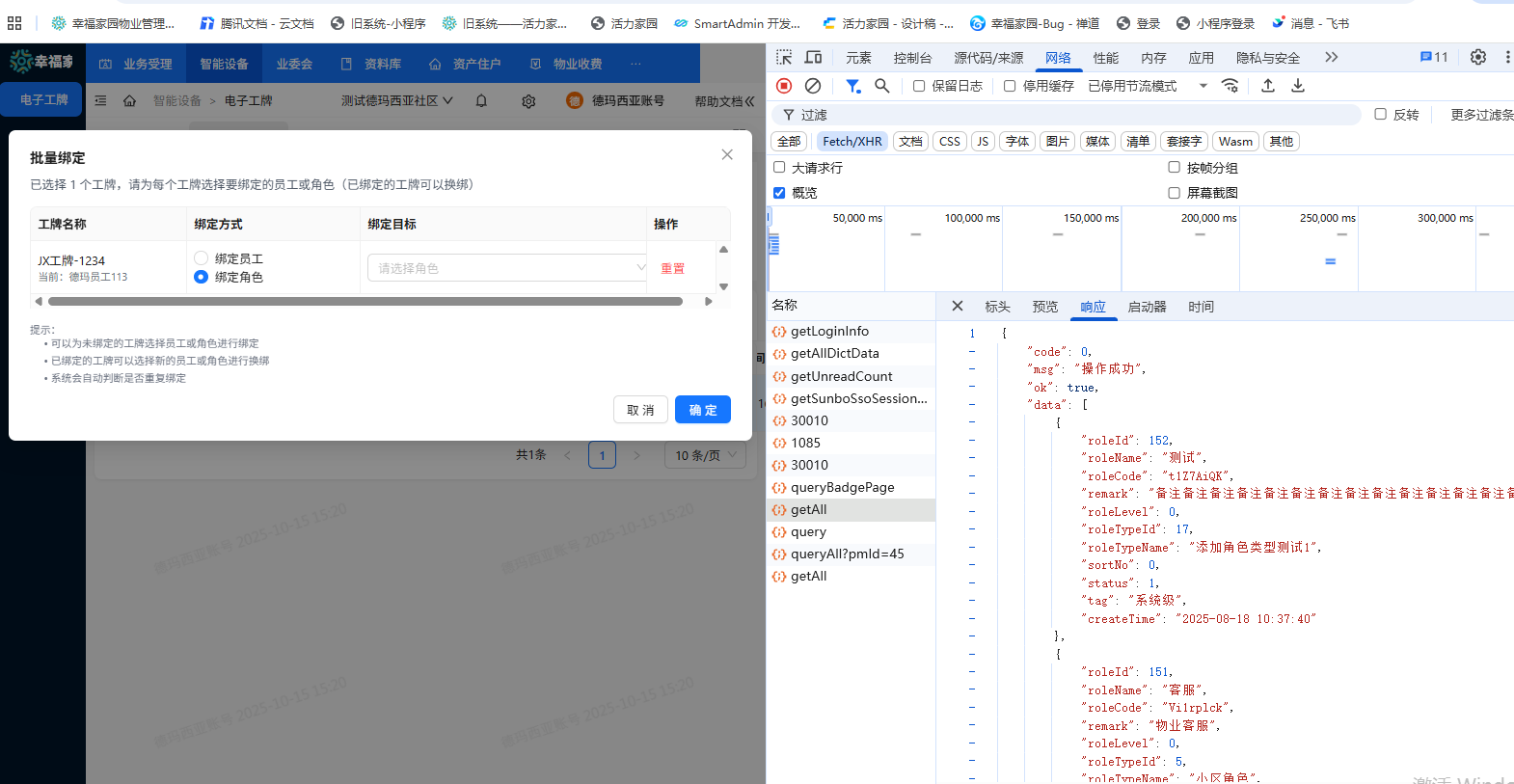Open the 预览 tab of request details
Viewport: 1514px width, 784px height.
click(x=1044, y=307)
